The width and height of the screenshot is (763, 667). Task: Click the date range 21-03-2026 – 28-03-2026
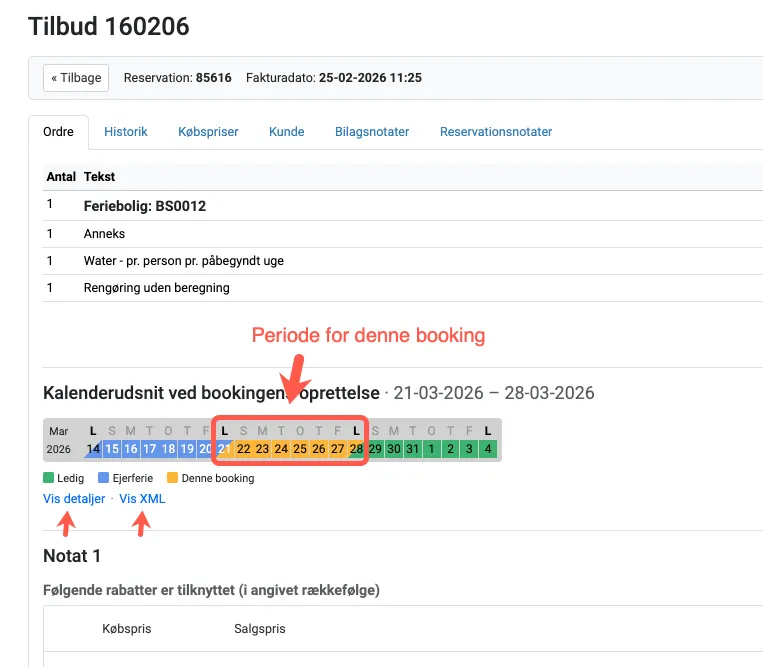[494, 393]
